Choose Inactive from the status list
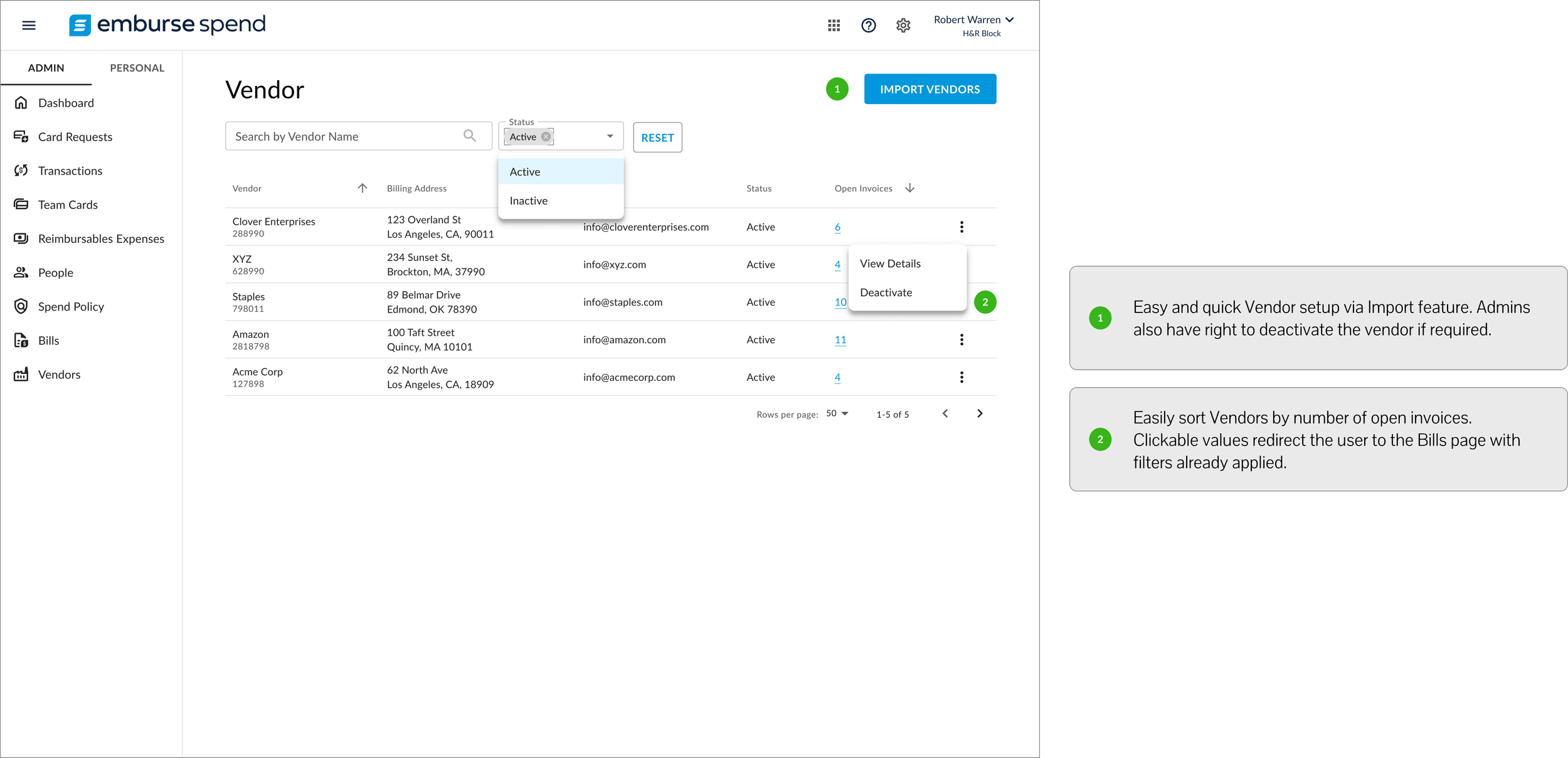This screenshot has height=758, width=1568. 529,201
